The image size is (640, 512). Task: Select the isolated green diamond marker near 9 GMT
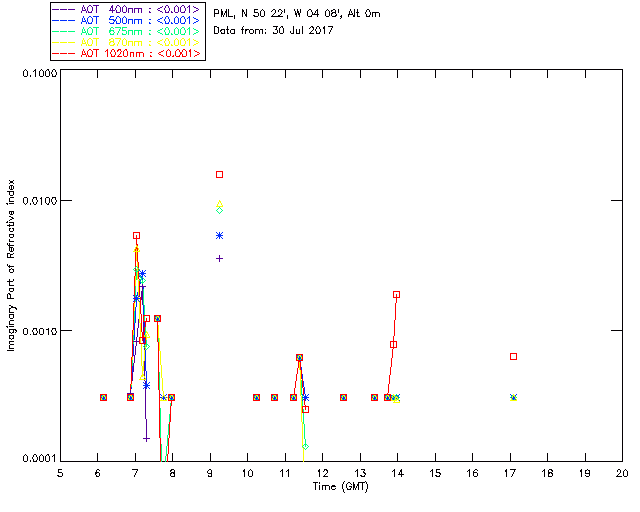point(220,211)
